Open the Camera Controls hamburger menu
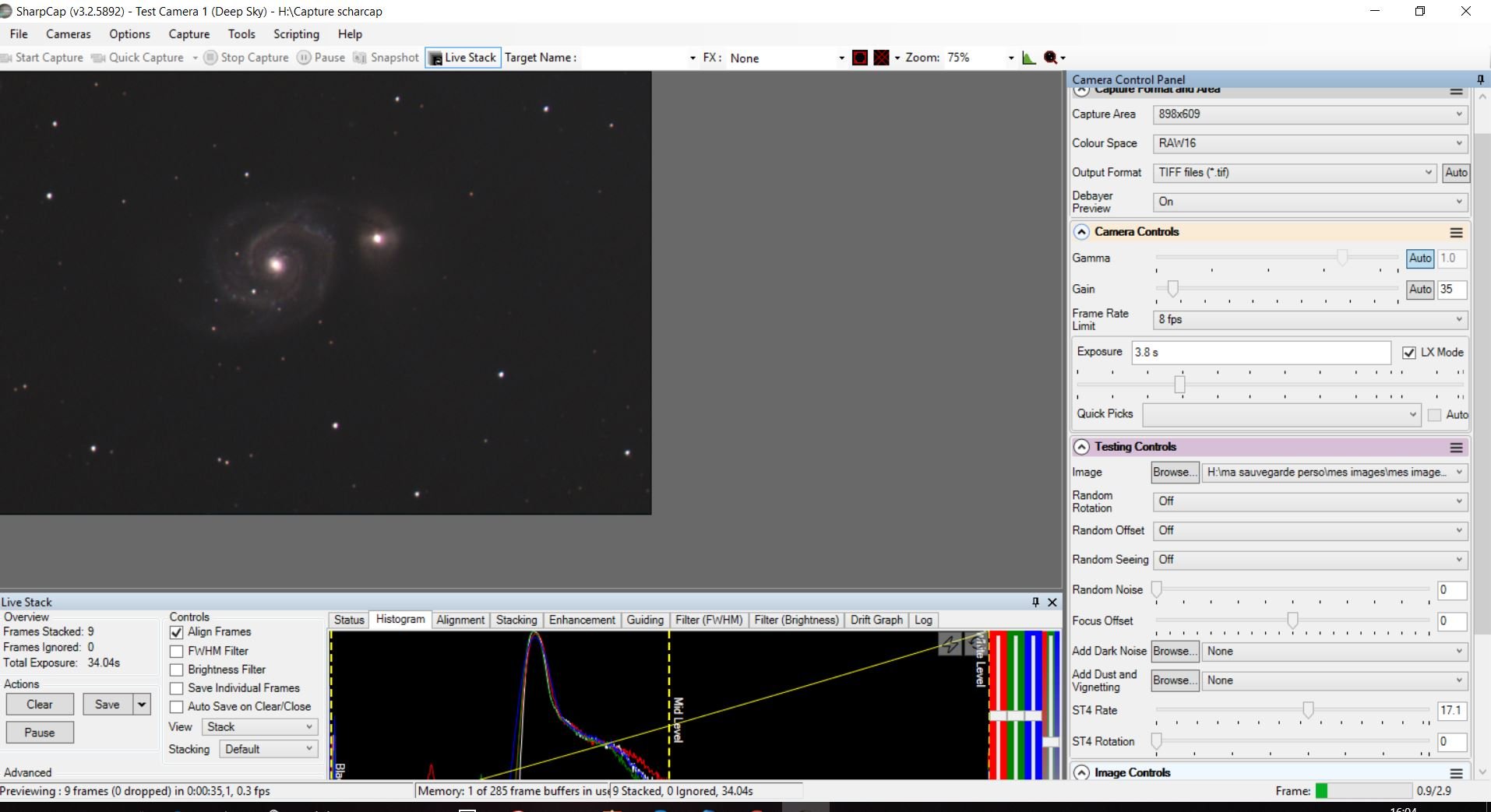Viewport: 1491px width, 812px height. [1456, 233]
